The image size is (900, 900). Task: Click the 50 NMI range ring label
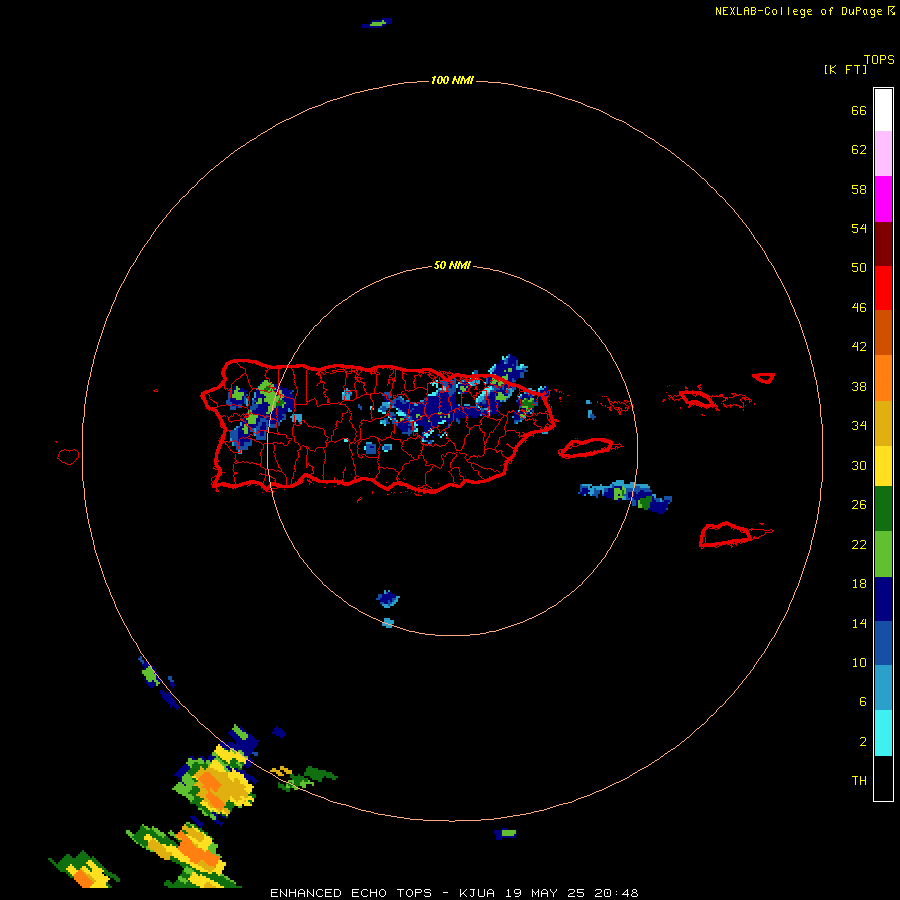point(452,265)
